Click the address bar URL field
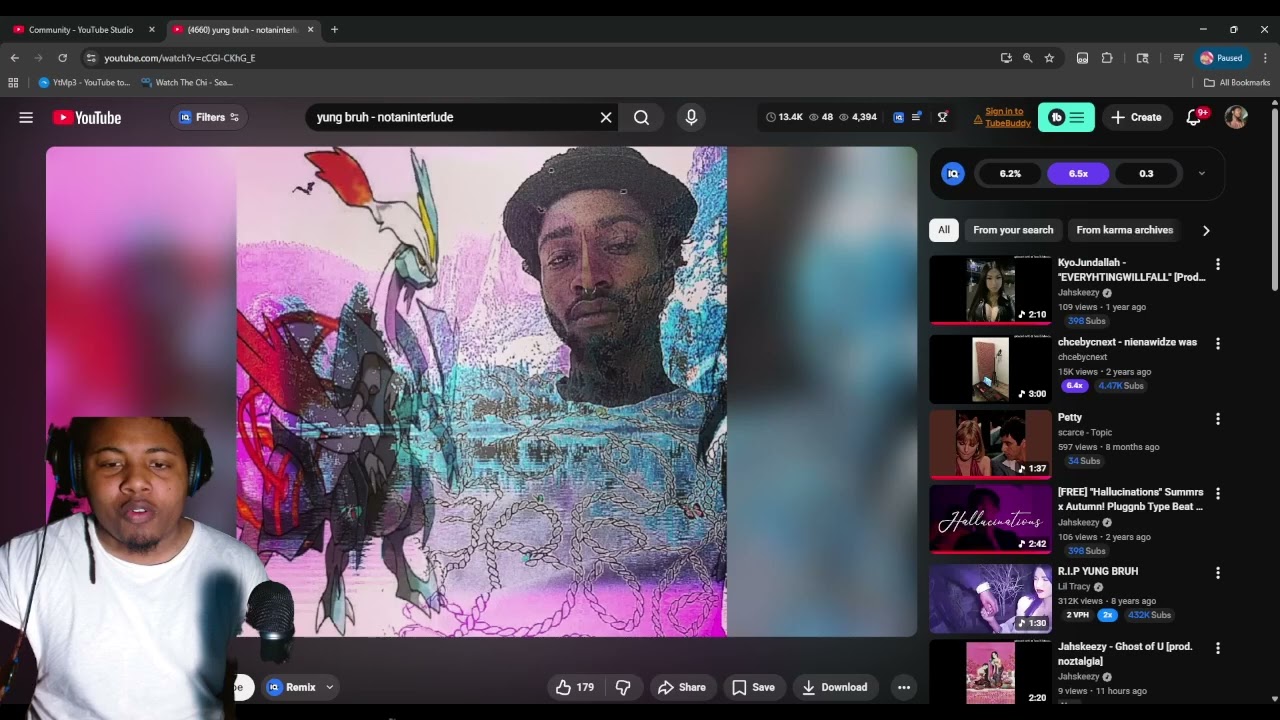The width and height of the screenshot is (1280, 720). [540, 58]
